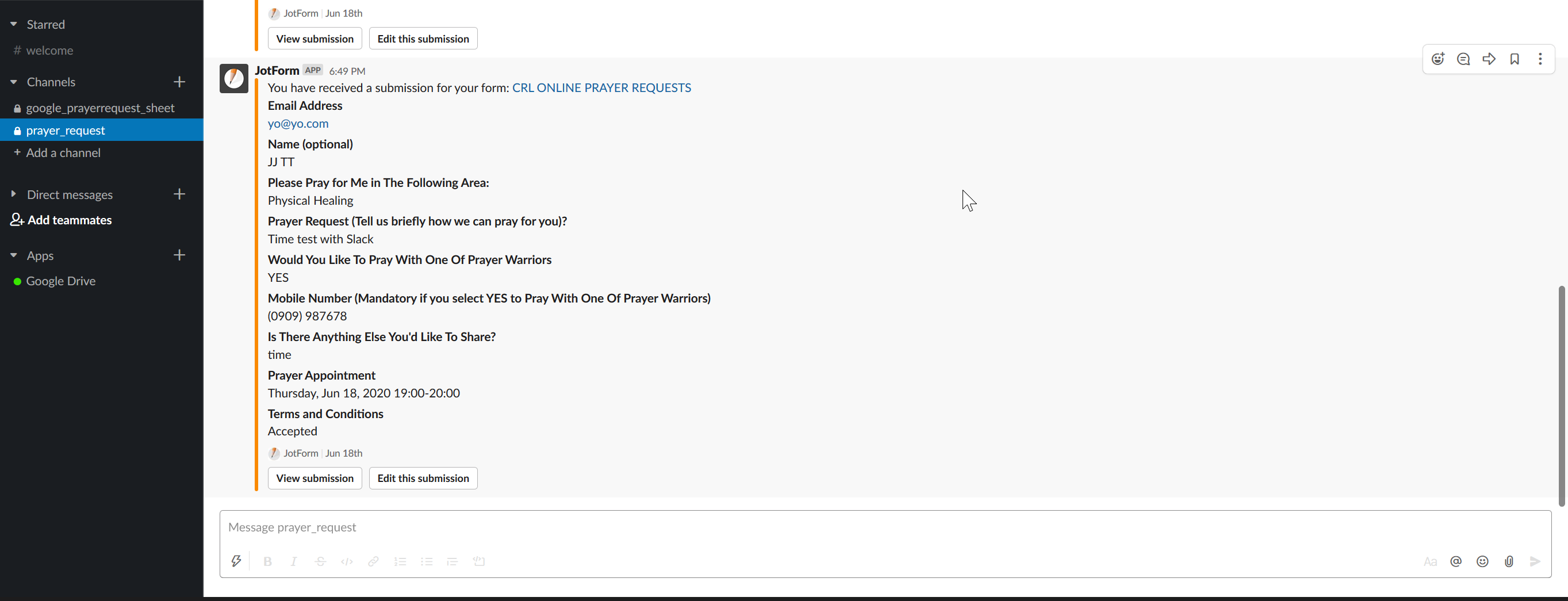
Task: Focus the Message prayer_request input
Action: [x=885, y=527]
